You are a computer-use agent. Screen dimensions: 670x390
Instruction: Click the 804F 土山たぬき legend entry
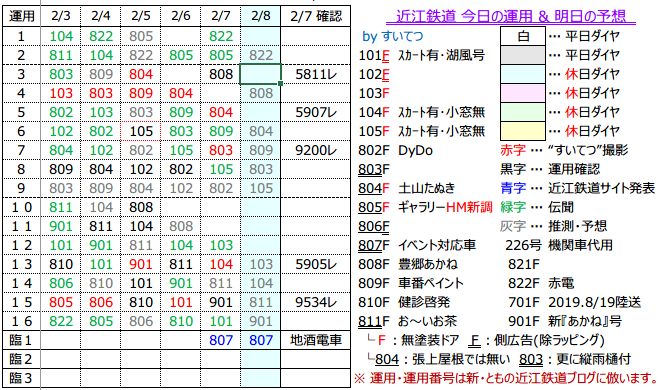[x=406, y=188]
